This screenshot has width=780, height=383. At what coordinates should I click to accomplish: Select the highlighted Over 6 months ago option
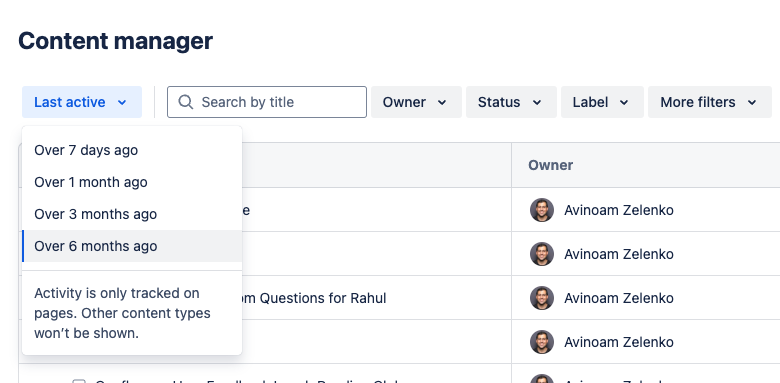tap(132, 246)
